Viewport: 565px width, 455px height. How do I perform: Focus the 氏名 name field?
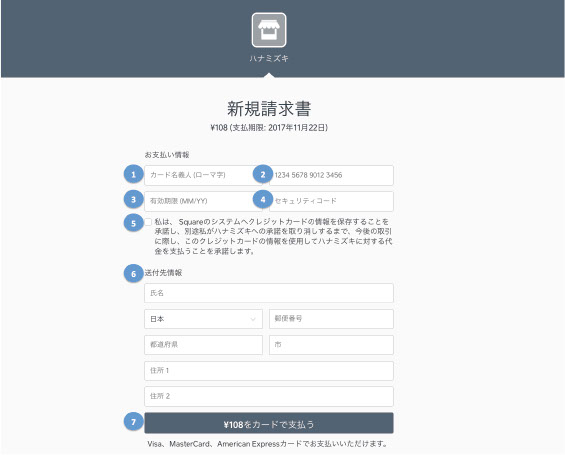[269, 293]
